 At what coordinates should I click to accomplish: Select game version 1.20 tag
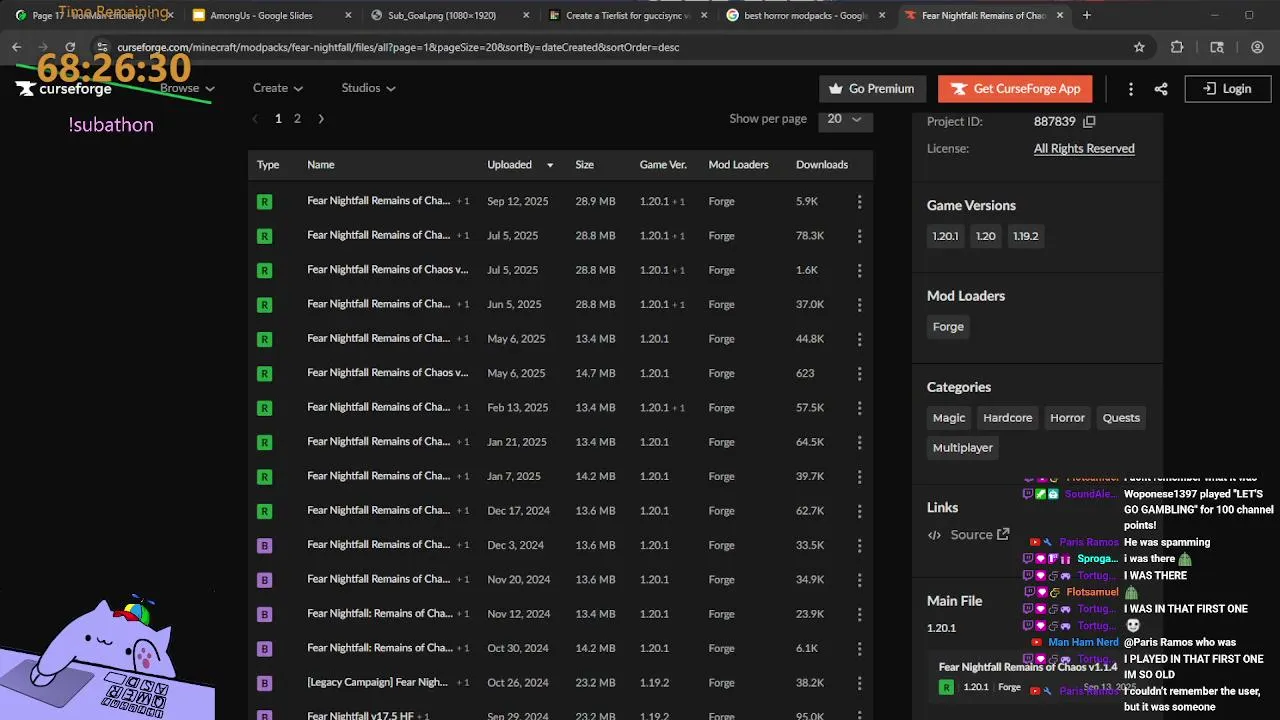(x=986, y=236)
